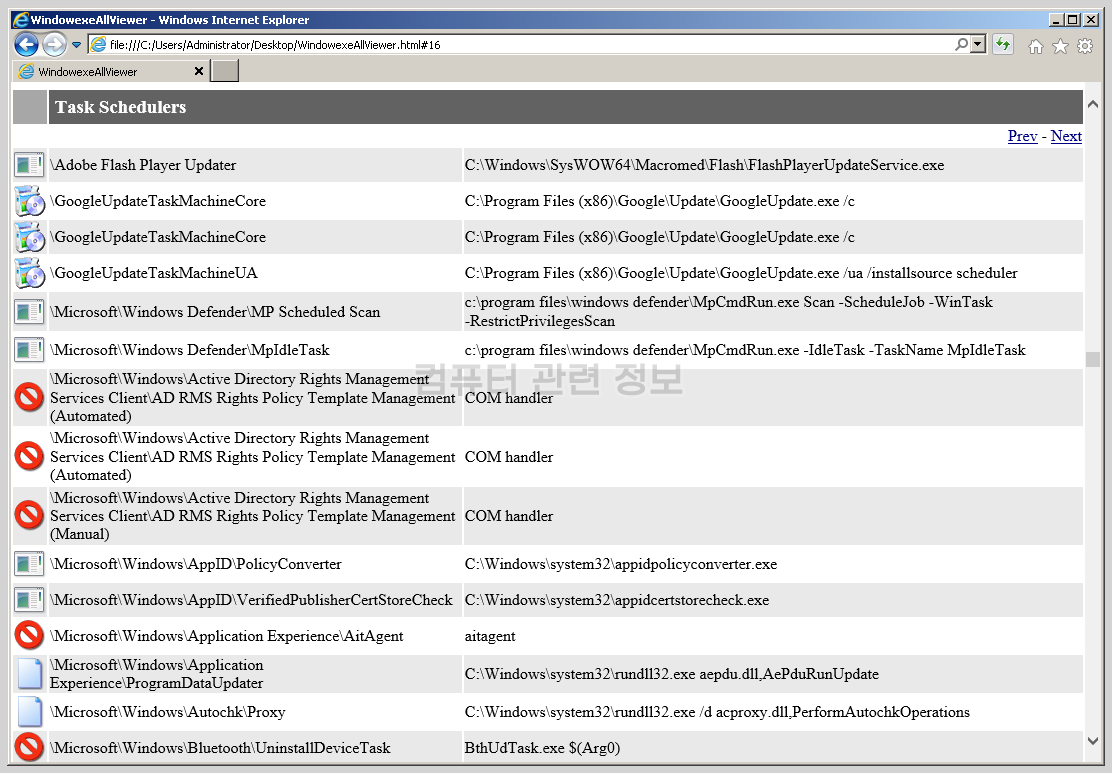
Task: Click the red blocked icon for UninstallDeviceTask
Action: (29, 747)
